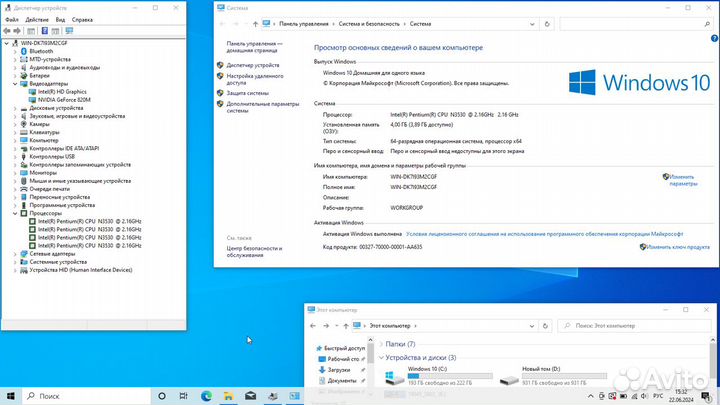The image size is (720, 405).
Task: Open Действие menu in Device Manager
Action: pos(37,20)
